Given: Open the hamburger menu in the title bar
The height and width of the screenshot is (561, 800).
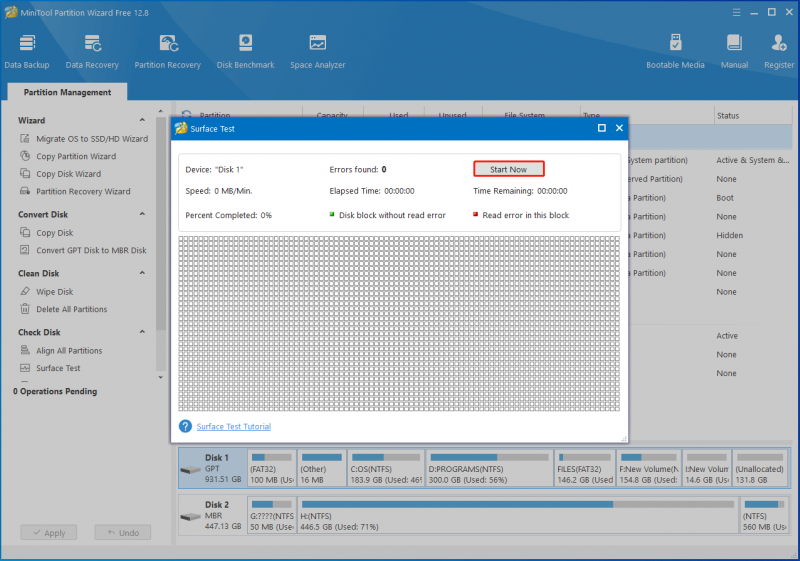Looking at the screenshot, I should (736, 12).
